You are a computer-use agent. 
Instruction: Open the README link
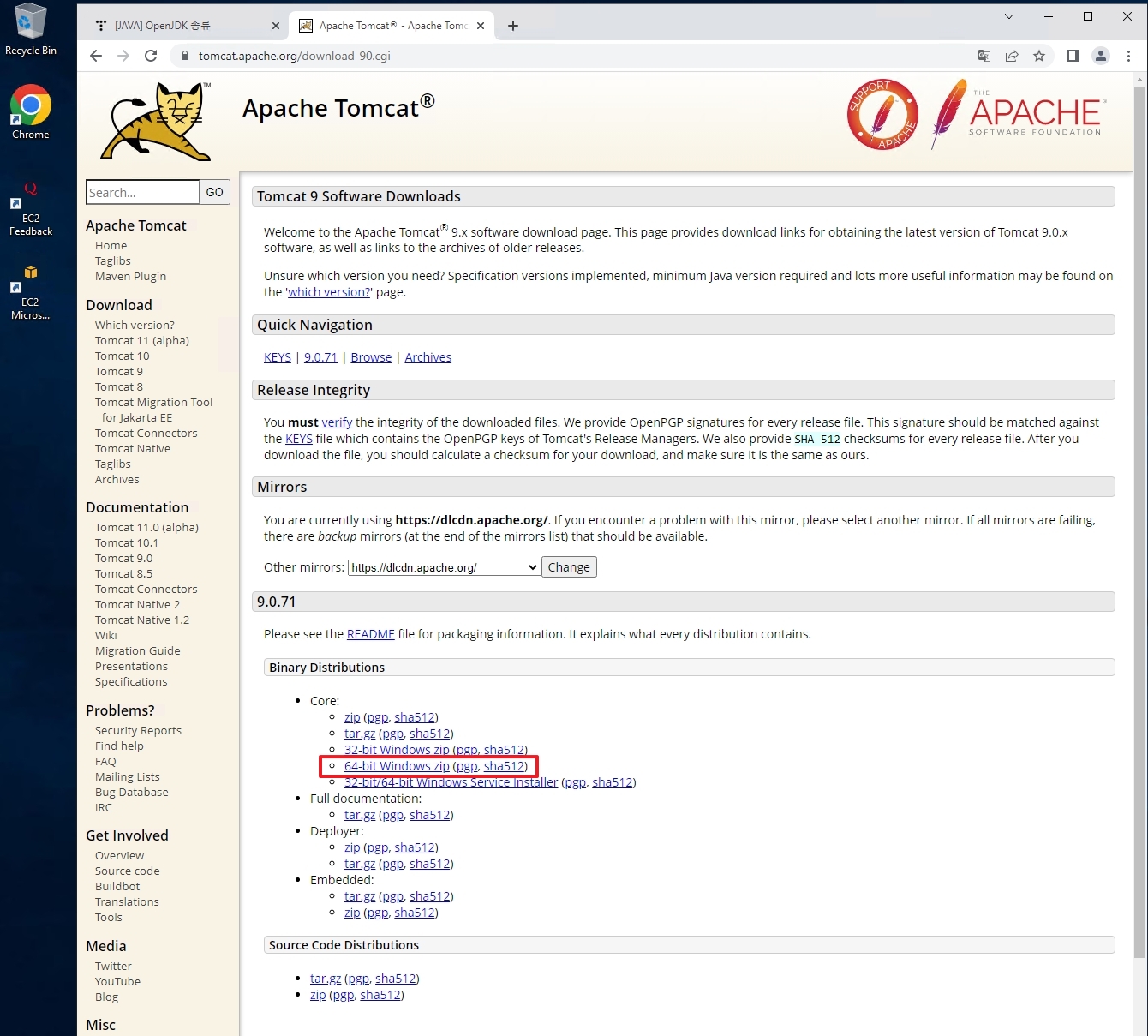[370, 634]
